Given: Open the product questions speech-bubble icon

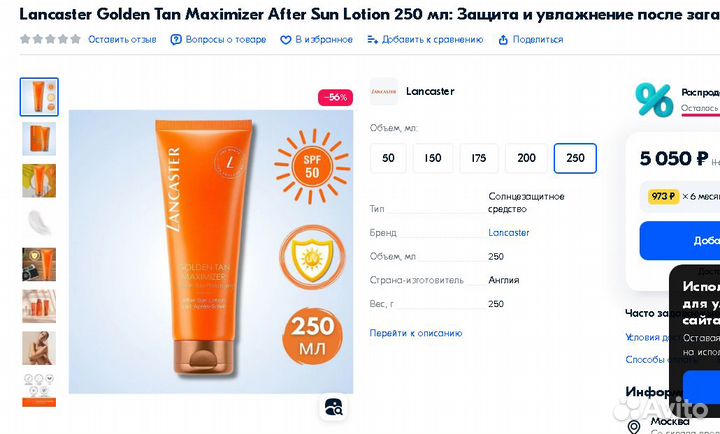Looking at the screenshot, I should point(176,40).
